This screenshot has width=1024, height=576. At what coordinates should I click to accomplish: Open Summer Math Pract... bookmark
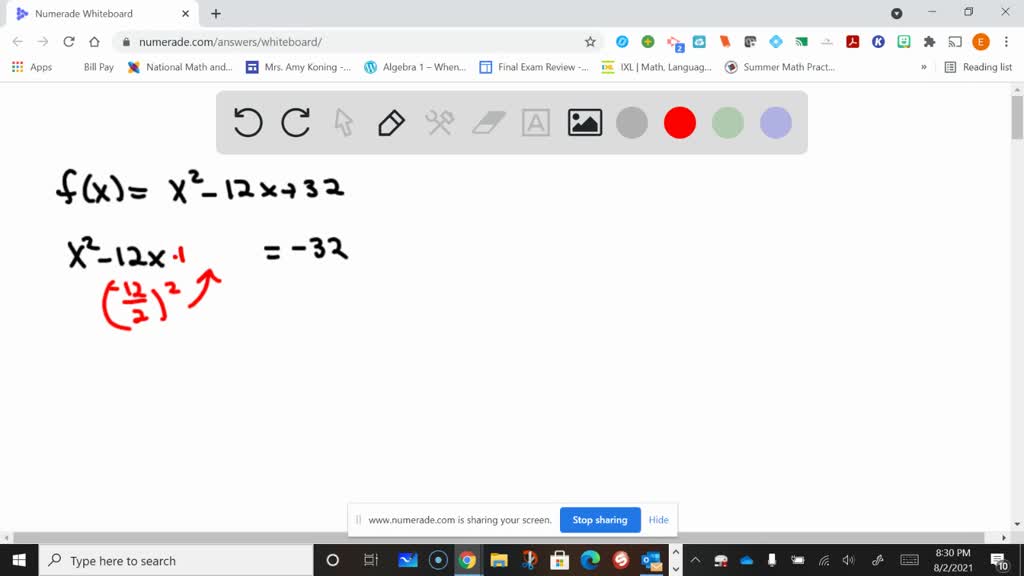(x=780, y=67)
